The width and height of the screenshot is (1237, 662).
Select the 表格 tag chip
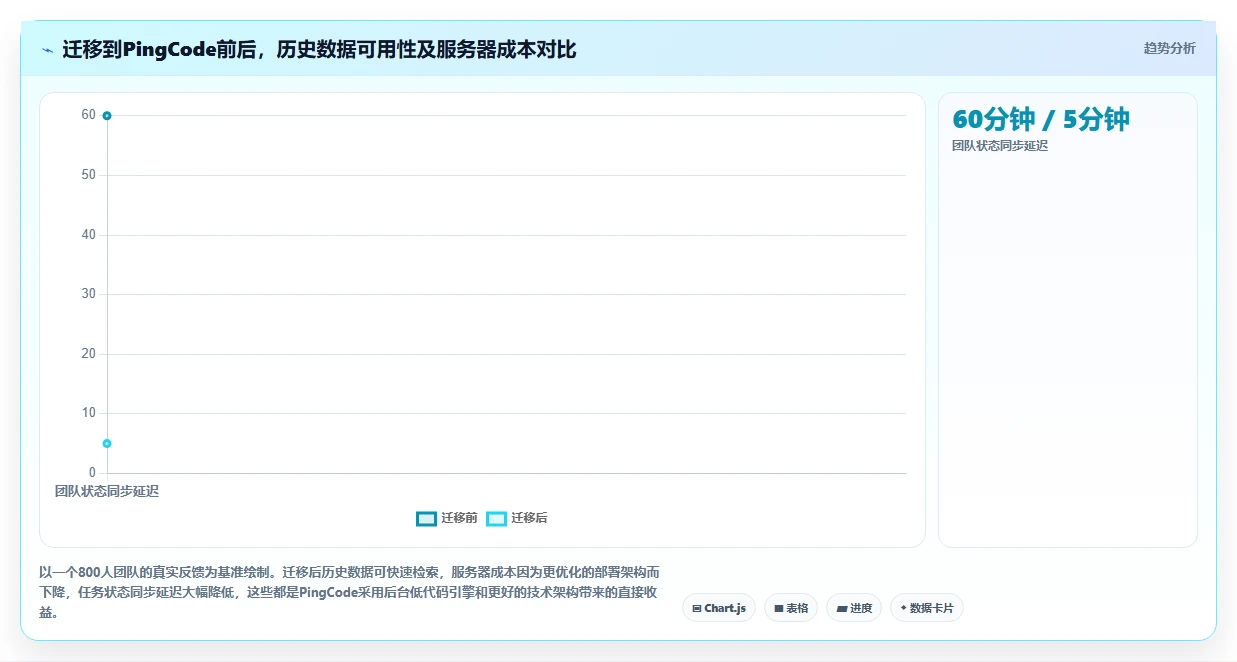(791, 608)
